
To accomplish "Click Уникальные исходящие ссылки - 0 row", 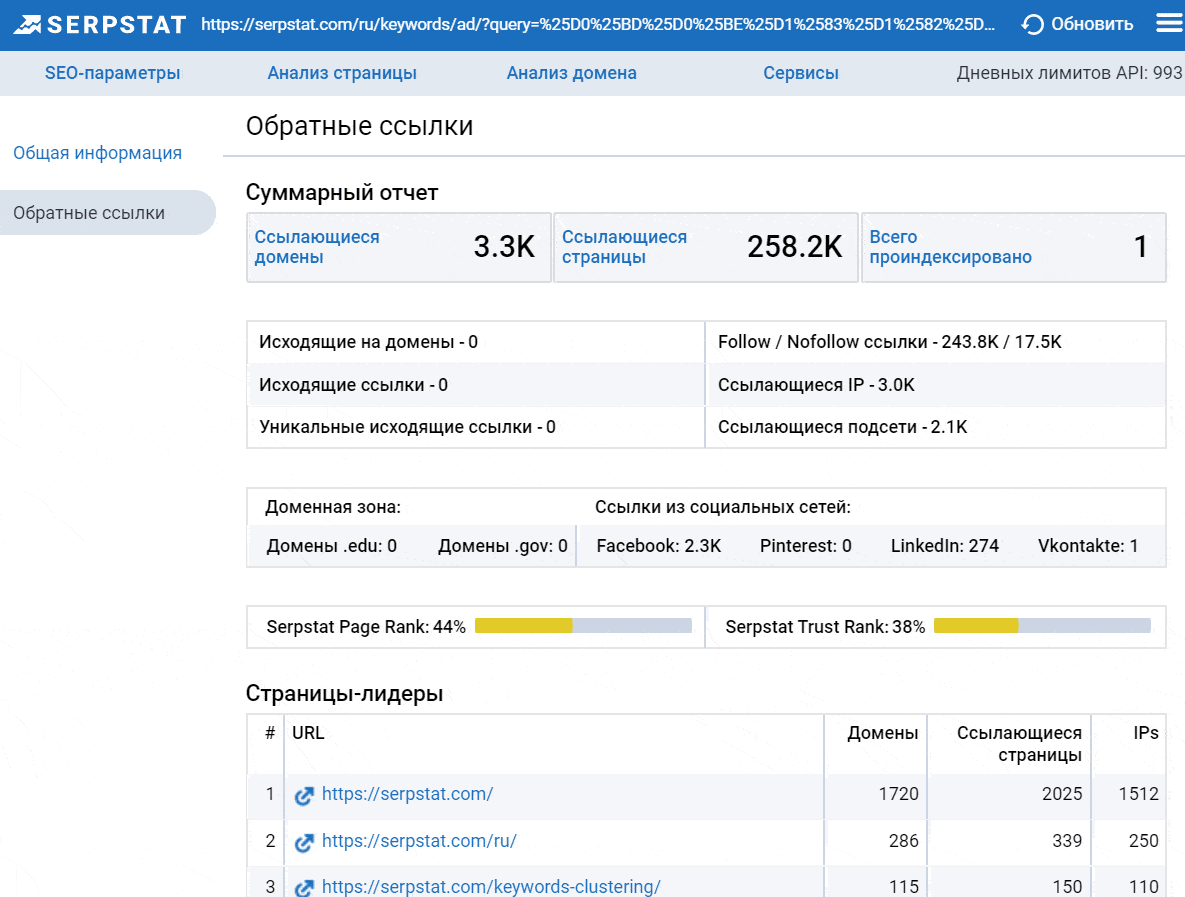I will tap(475, 427).
